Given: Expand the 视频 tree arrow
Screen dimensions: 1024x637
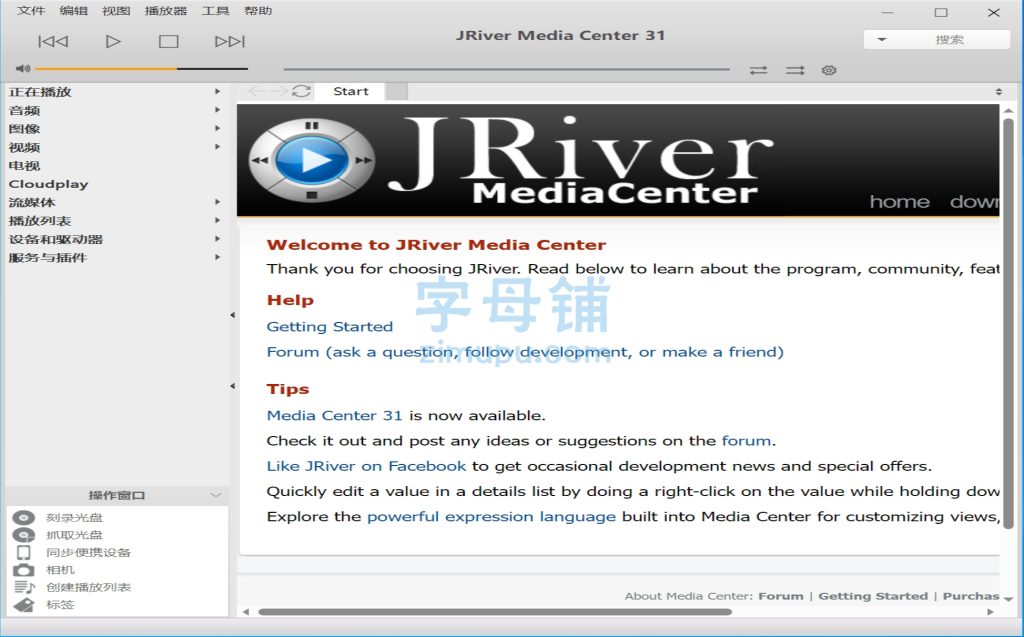Looking at the screenshot, I should coord(217,146).
